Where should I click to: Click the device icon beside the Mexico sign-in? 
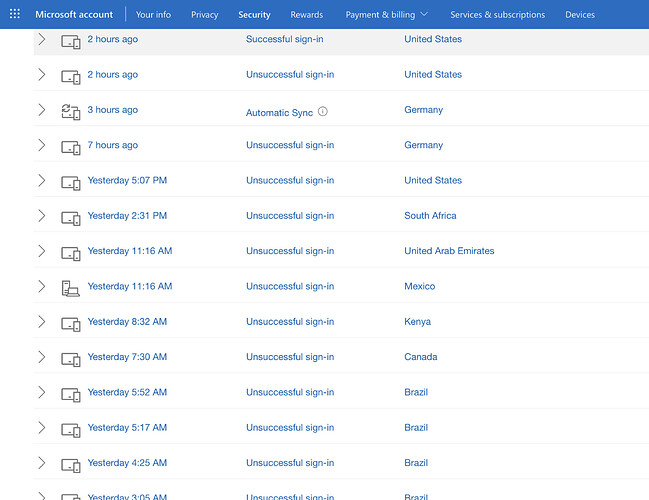(x=70, y=288)
